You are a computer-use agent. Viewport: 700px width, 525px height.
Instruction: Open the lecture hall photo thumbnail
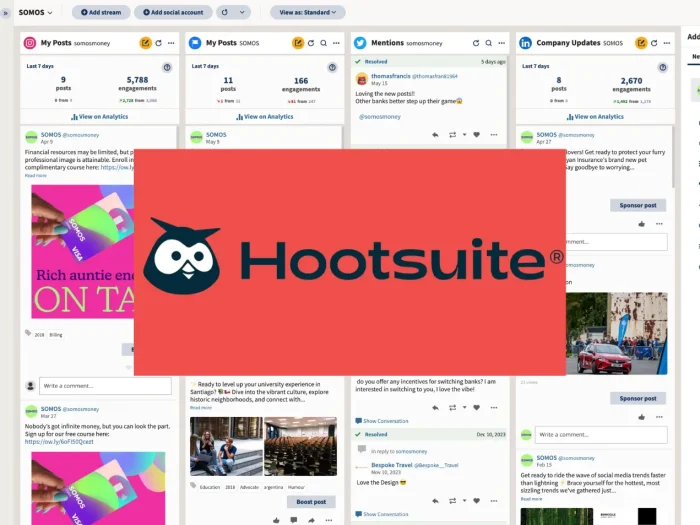(x=300, y=446)
